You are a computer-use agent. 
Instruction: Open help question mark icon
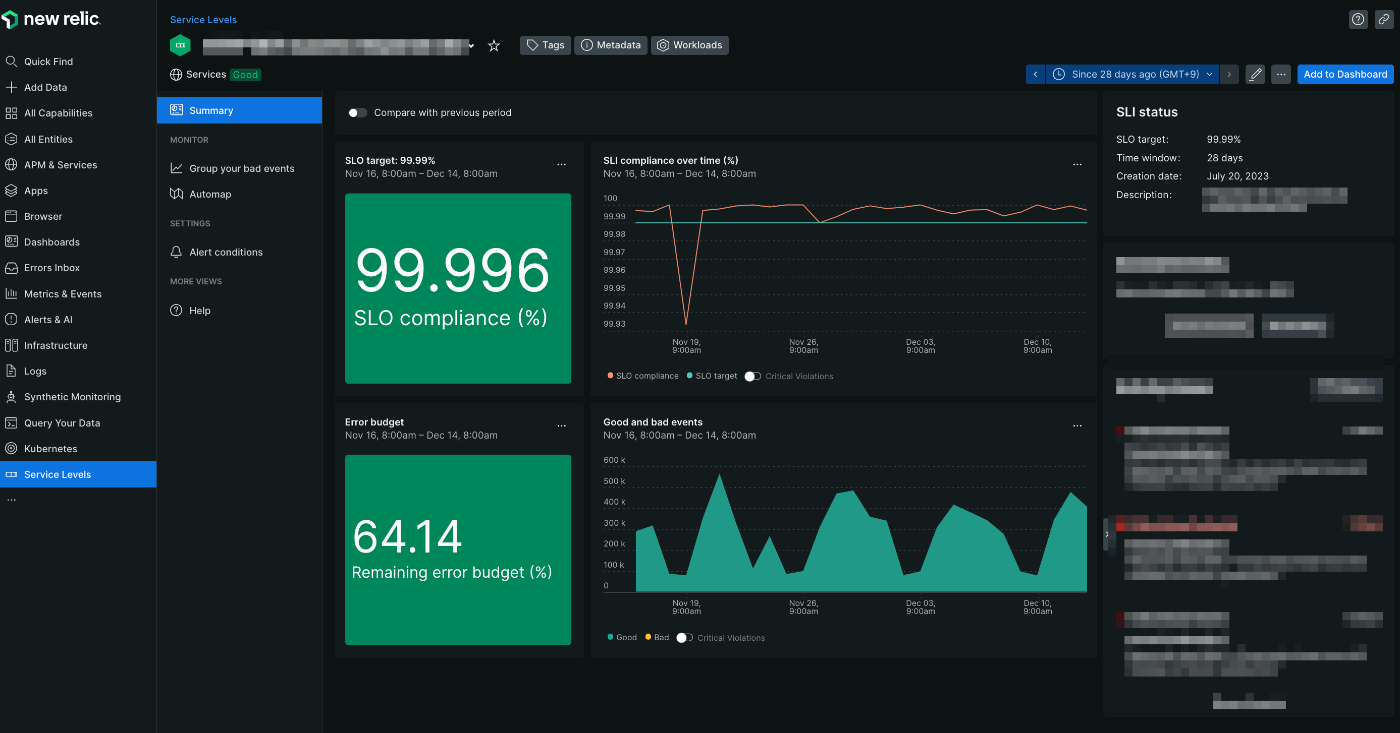point(1358,19)
